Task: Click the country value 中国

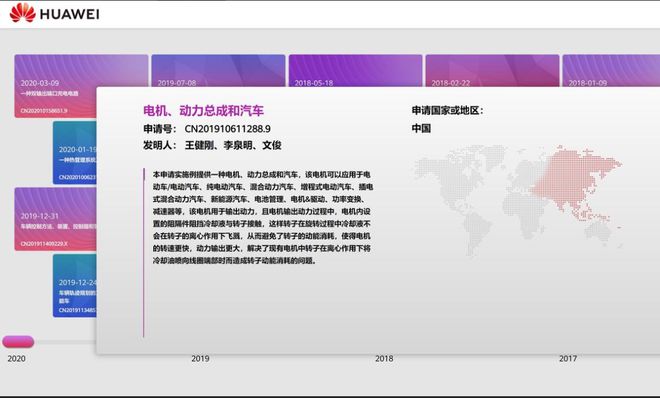Action: click(x=421, y=128)
